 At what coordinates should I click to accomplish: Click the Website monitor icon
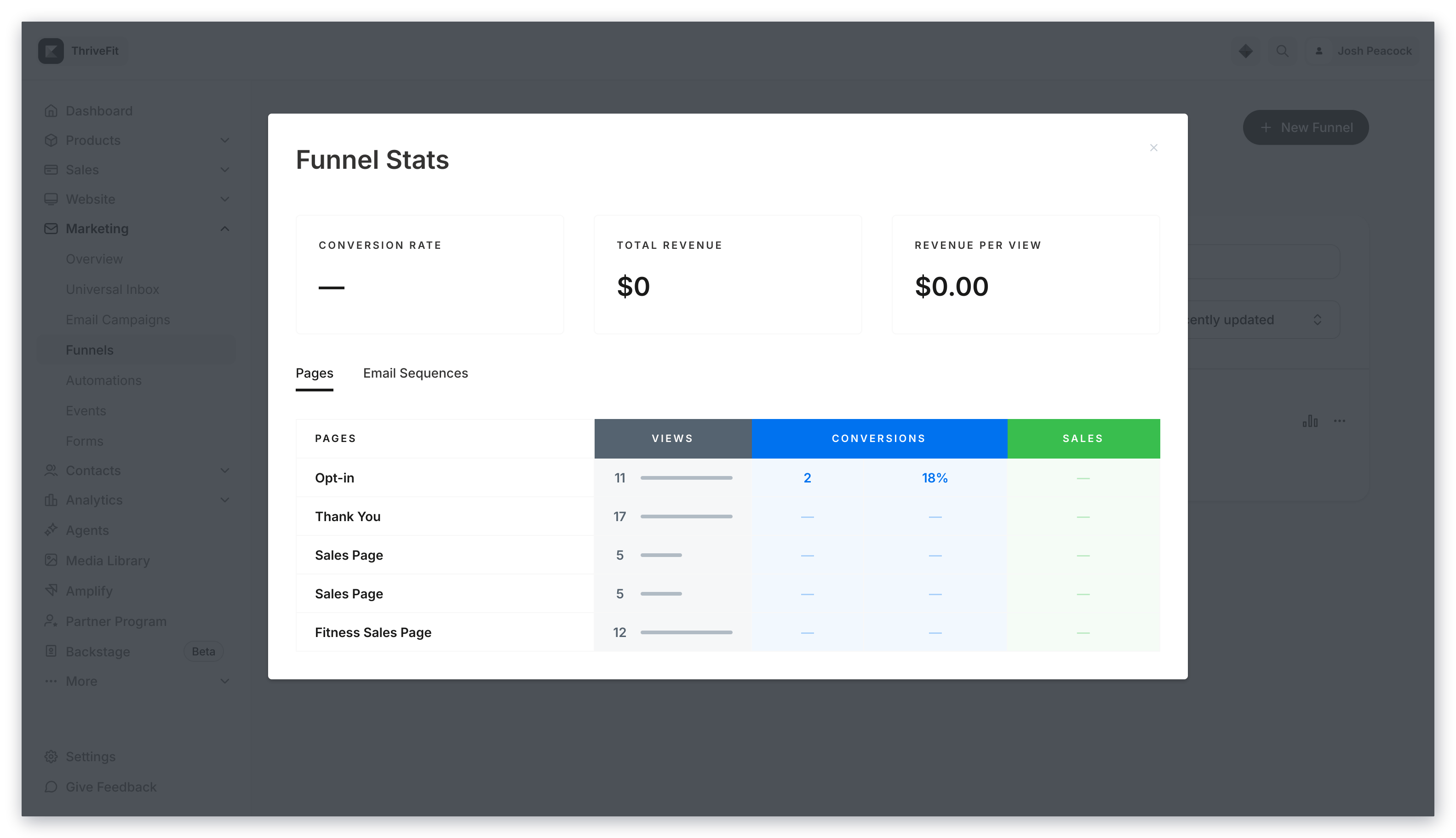[51, 199]
